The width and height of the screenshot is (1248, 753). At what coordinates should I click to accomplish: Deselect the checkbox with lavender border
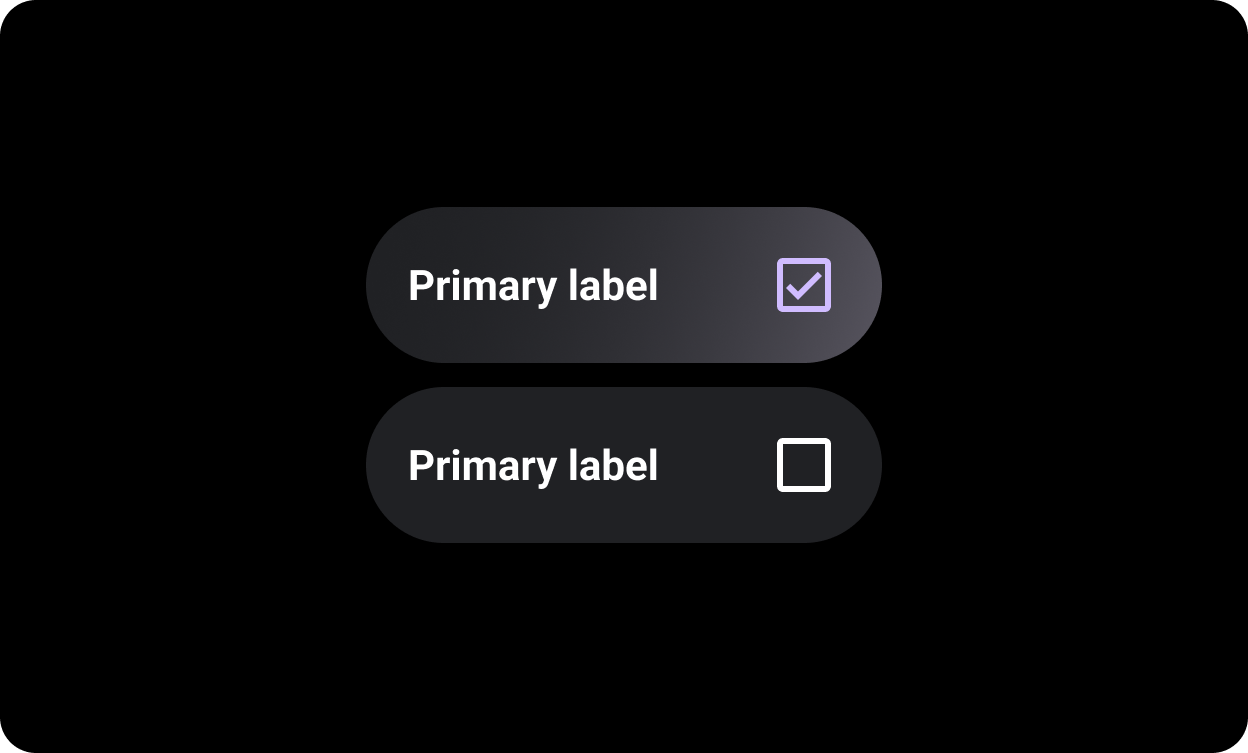804,285
